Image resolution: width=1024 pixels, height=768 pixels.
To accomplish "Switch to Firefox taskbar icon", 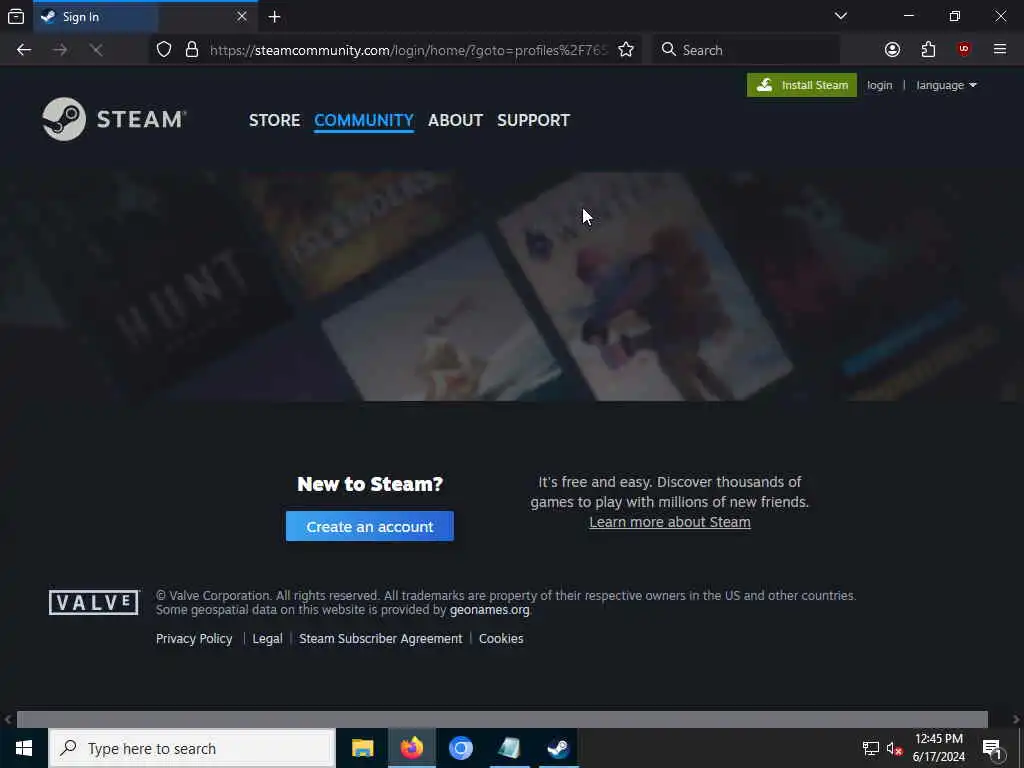I will [x=411, y=748].
